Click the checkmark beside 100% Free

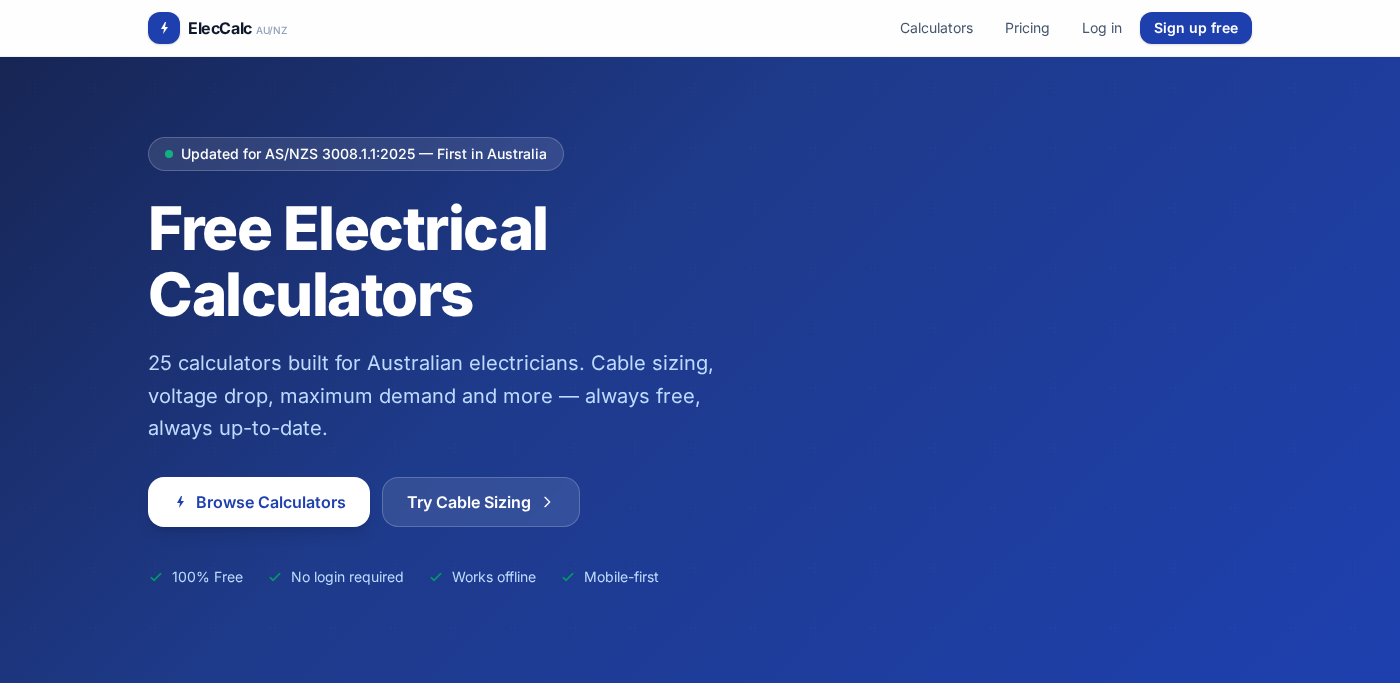coord(156,577)
